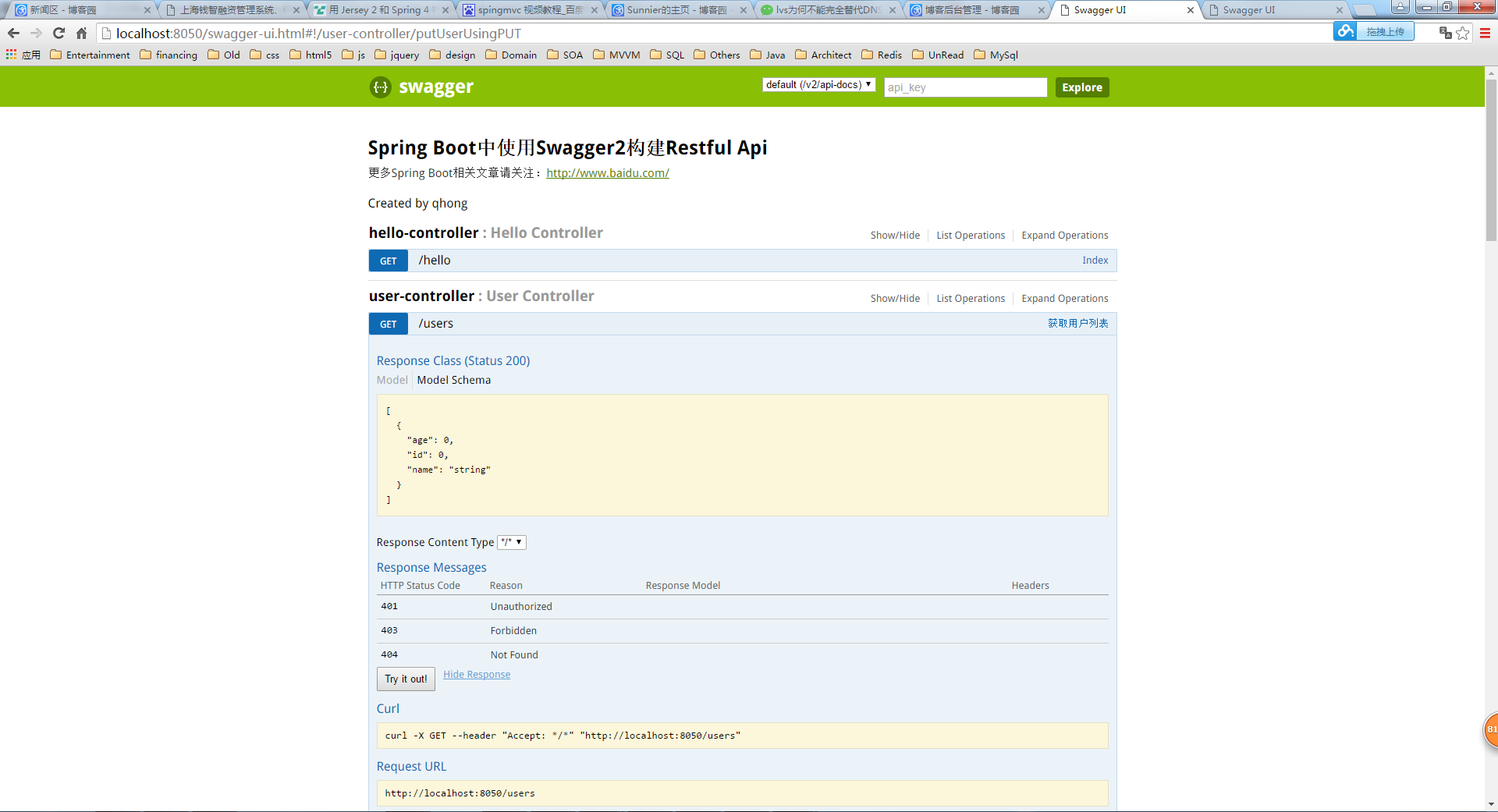This screenshot has width=1498, height=812.
Task: Click the Try it out! button
Action: [x=406, y=679]
